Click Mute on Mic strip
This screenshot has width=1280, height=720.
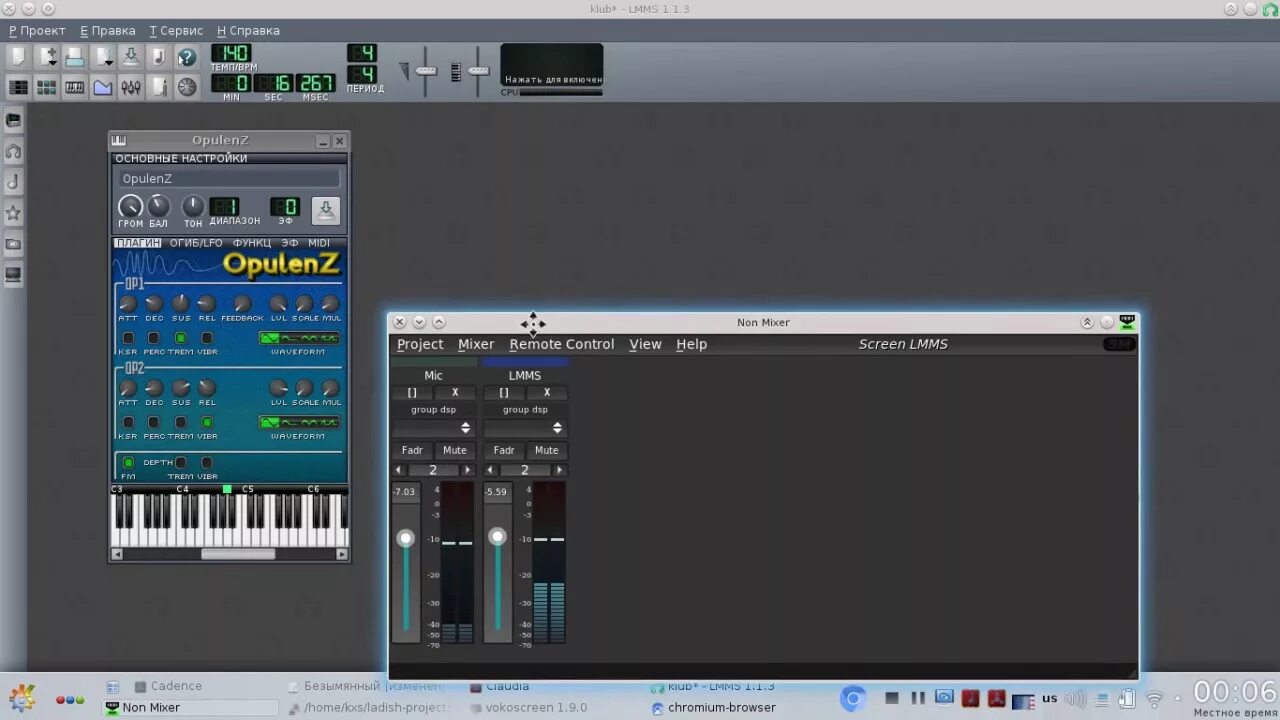coord(455,450)
